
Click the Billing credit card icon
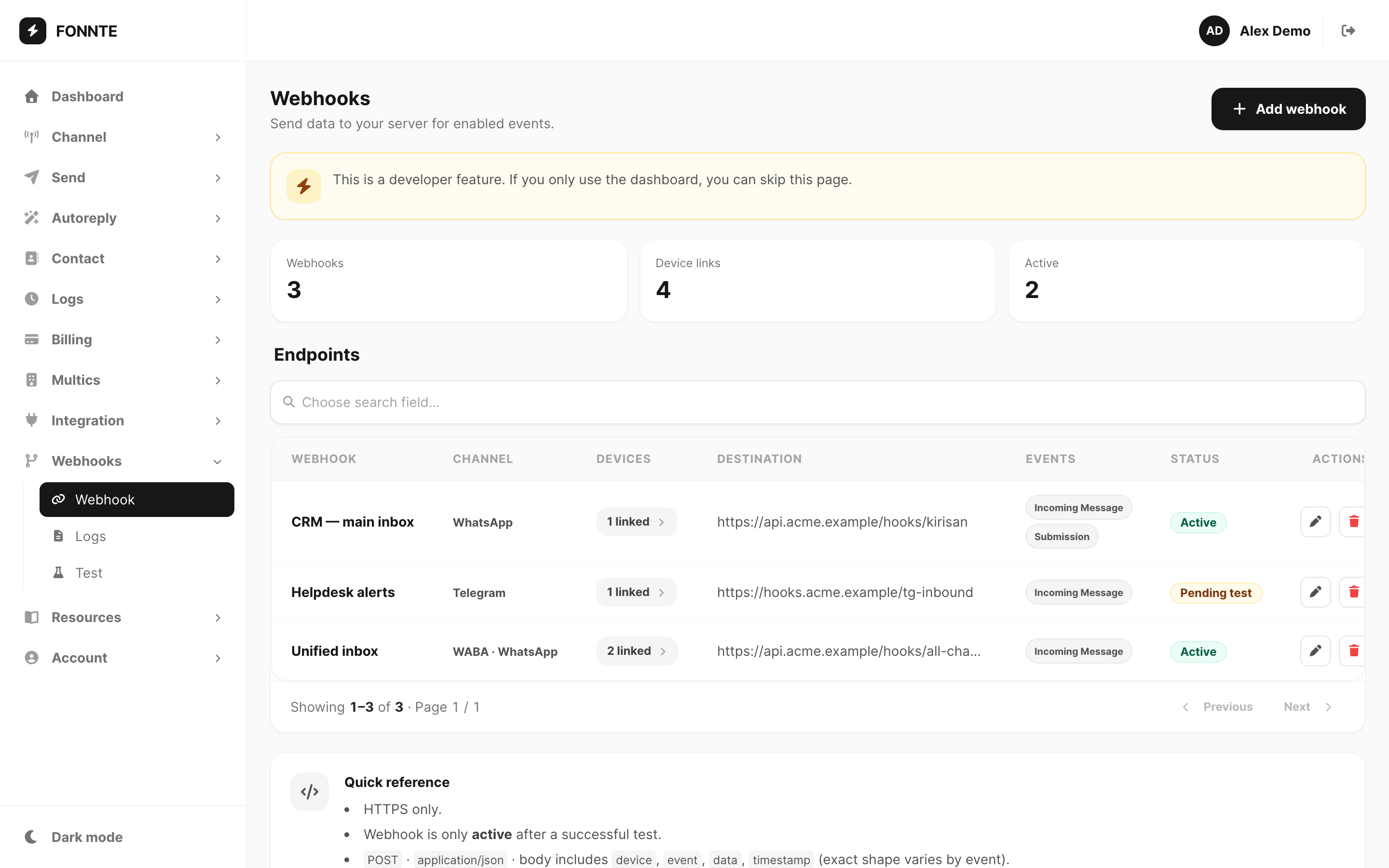31,339
